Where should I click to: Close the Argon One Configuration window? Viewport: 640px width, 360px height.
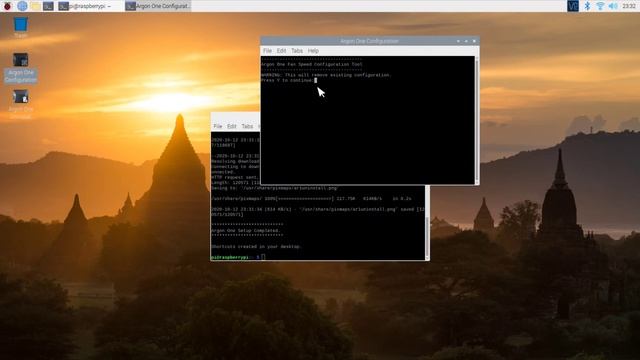click(474, 41)
